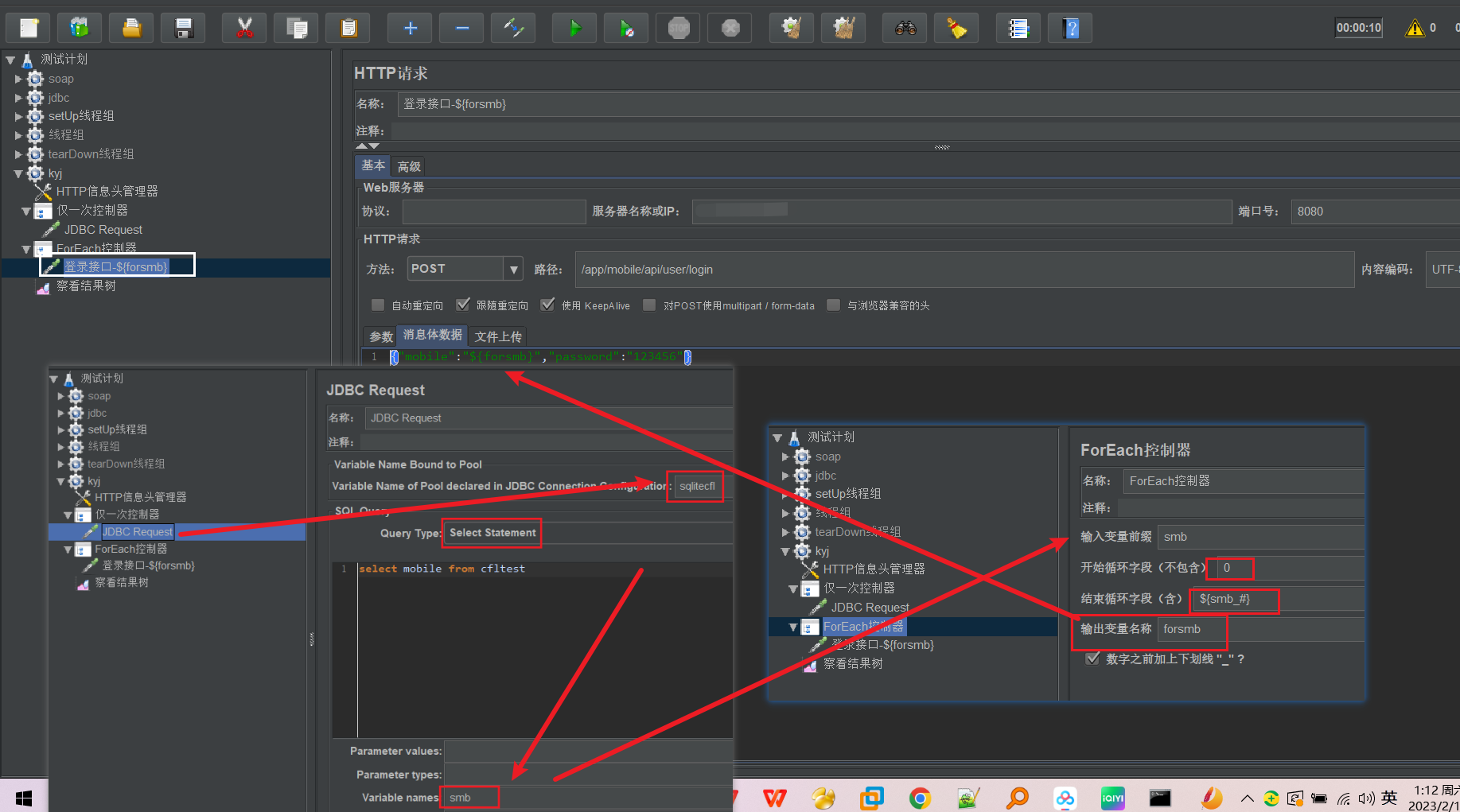Screen dimensions: 1460x812
Task: Save the test plan with floppy icon
Action: 184,29
